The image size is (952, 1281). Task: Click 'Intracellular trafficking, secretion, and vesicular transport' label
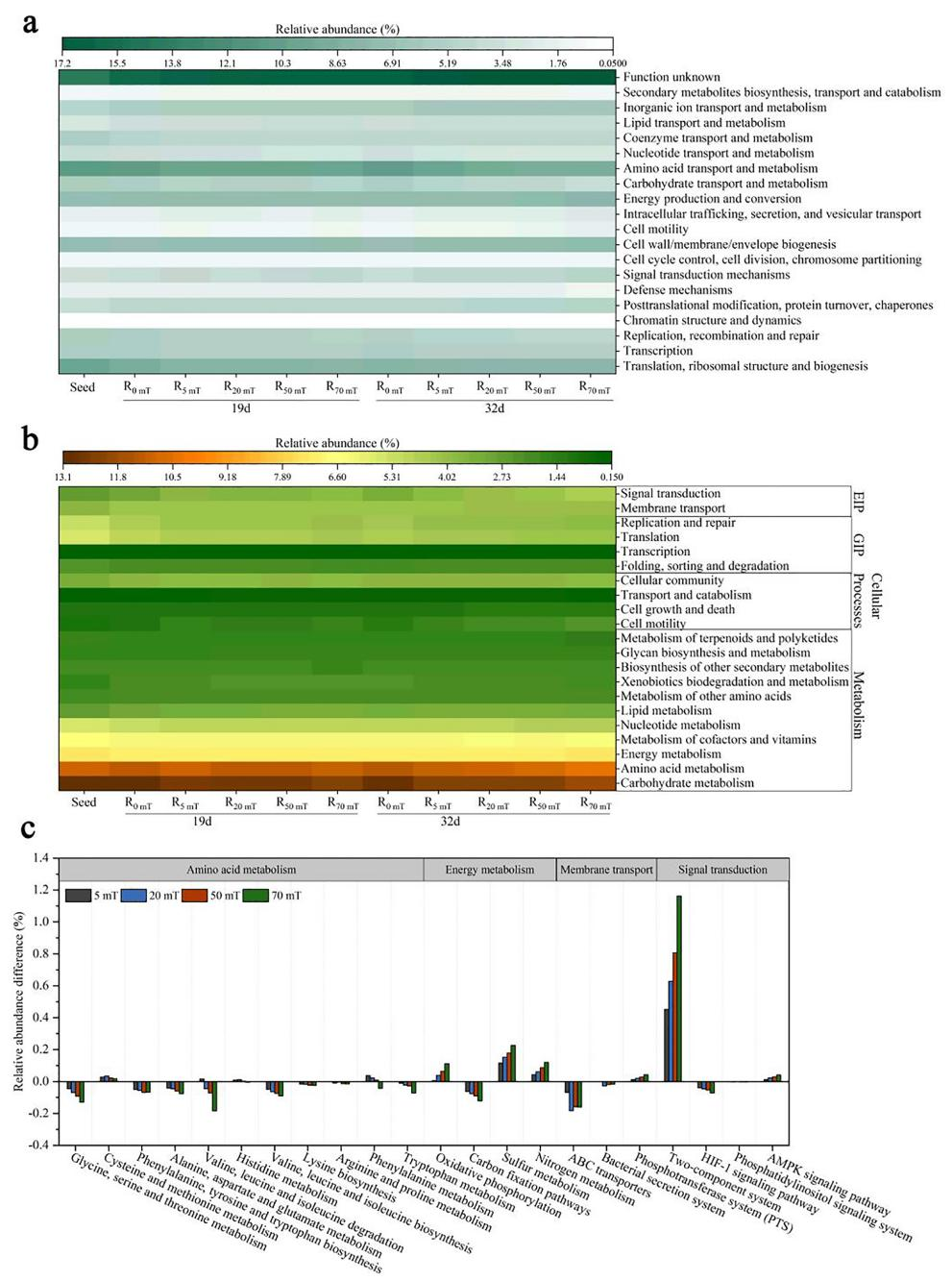coord(772,214)
